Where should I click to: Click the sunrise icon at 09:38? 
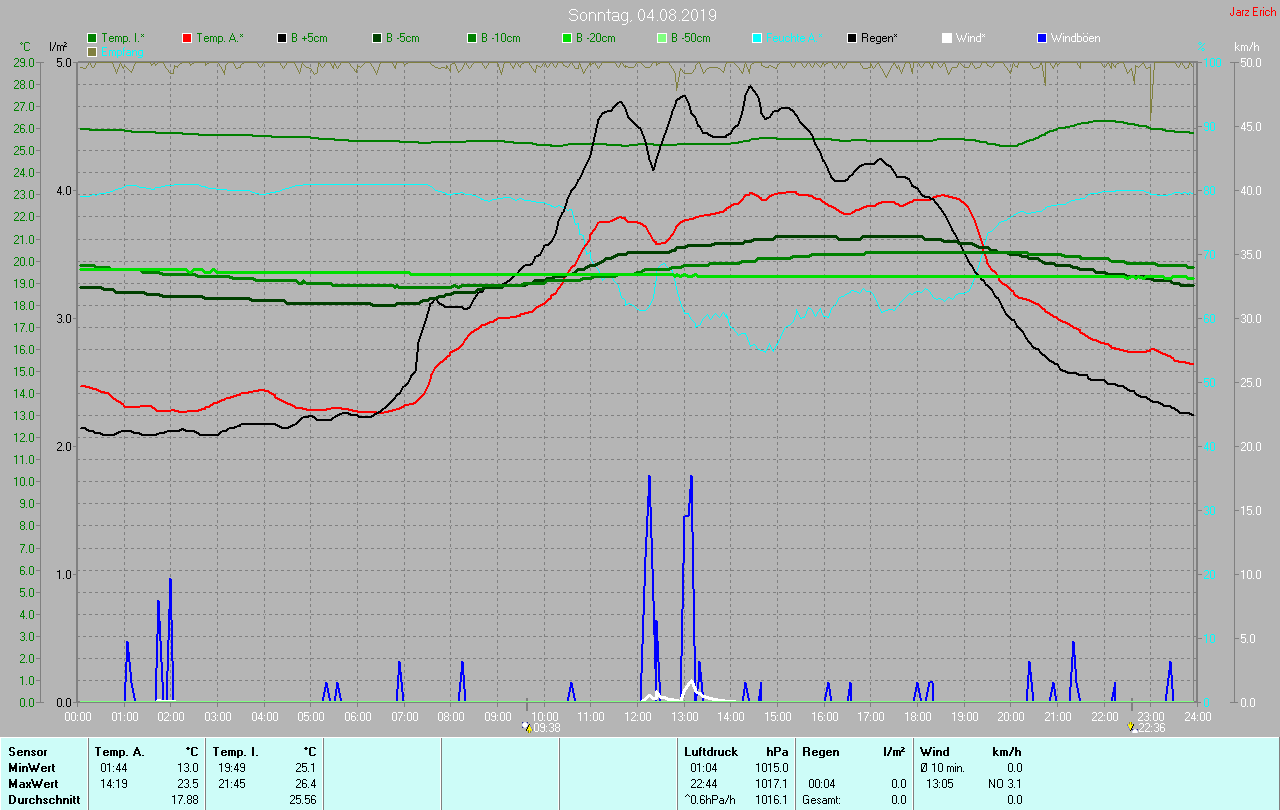click(527, 727)
